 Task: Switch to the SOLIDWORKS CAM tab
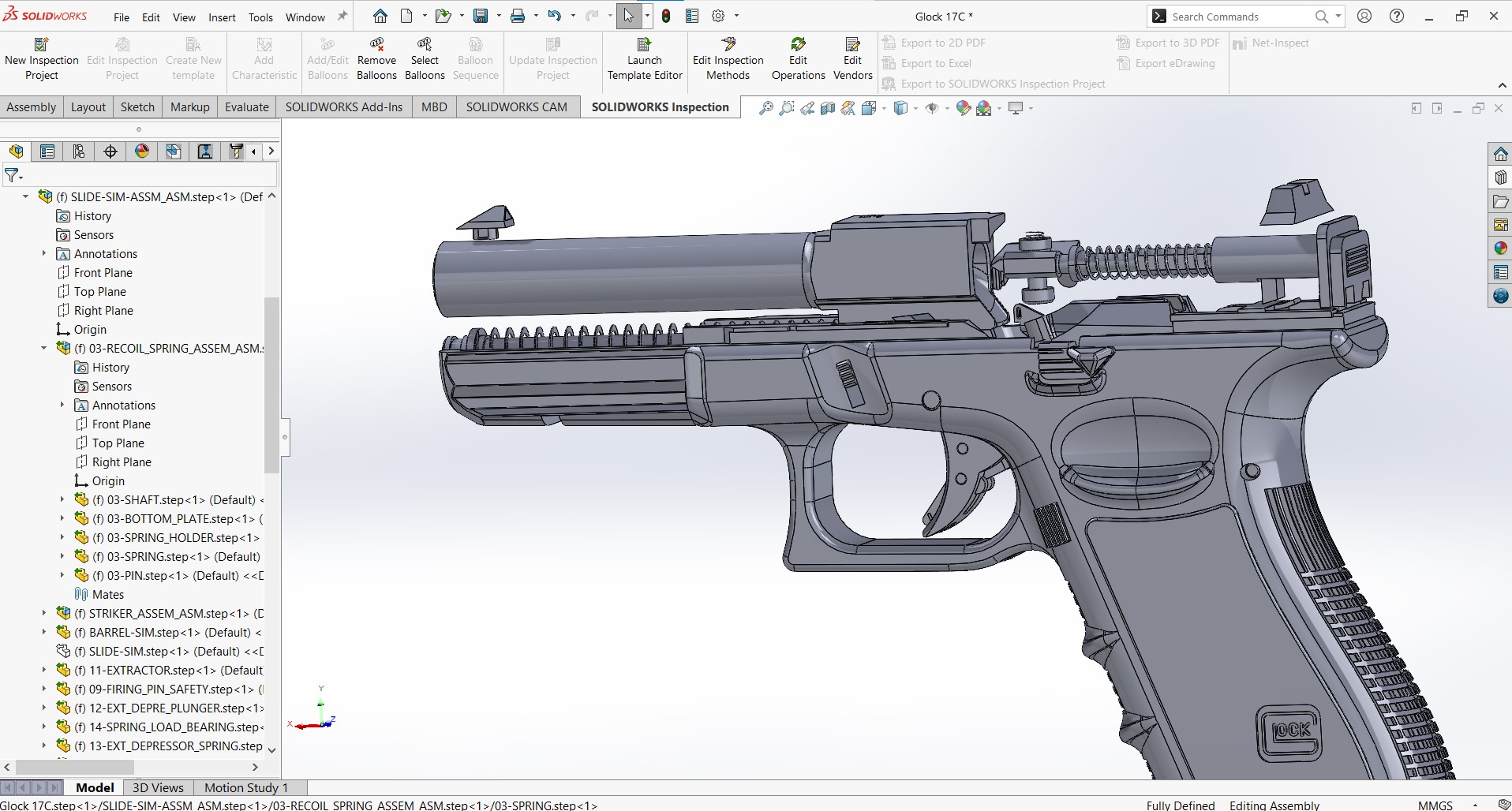(x=517, y=107)
